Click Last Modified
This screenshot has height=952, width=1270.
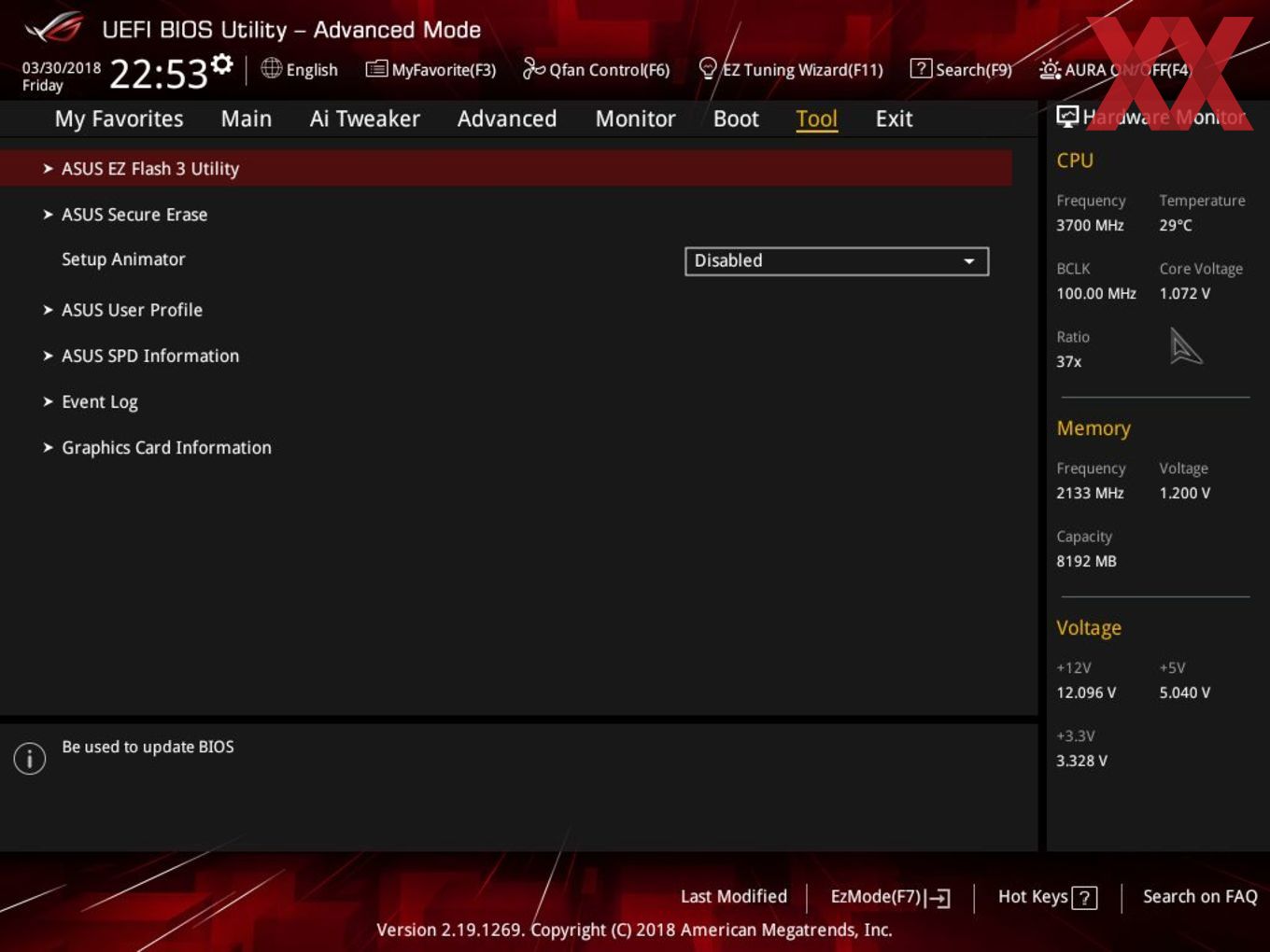pos(734,897)
